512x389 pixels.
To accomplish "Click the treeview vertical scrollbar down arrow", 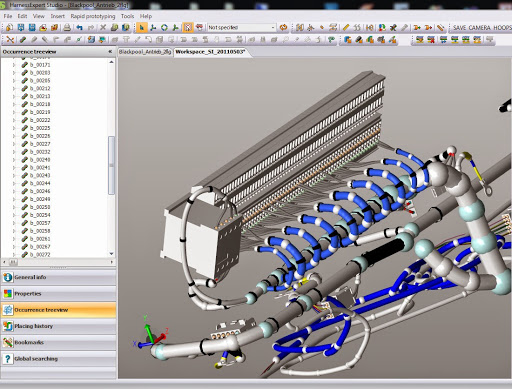I will [x=111, y=254].
